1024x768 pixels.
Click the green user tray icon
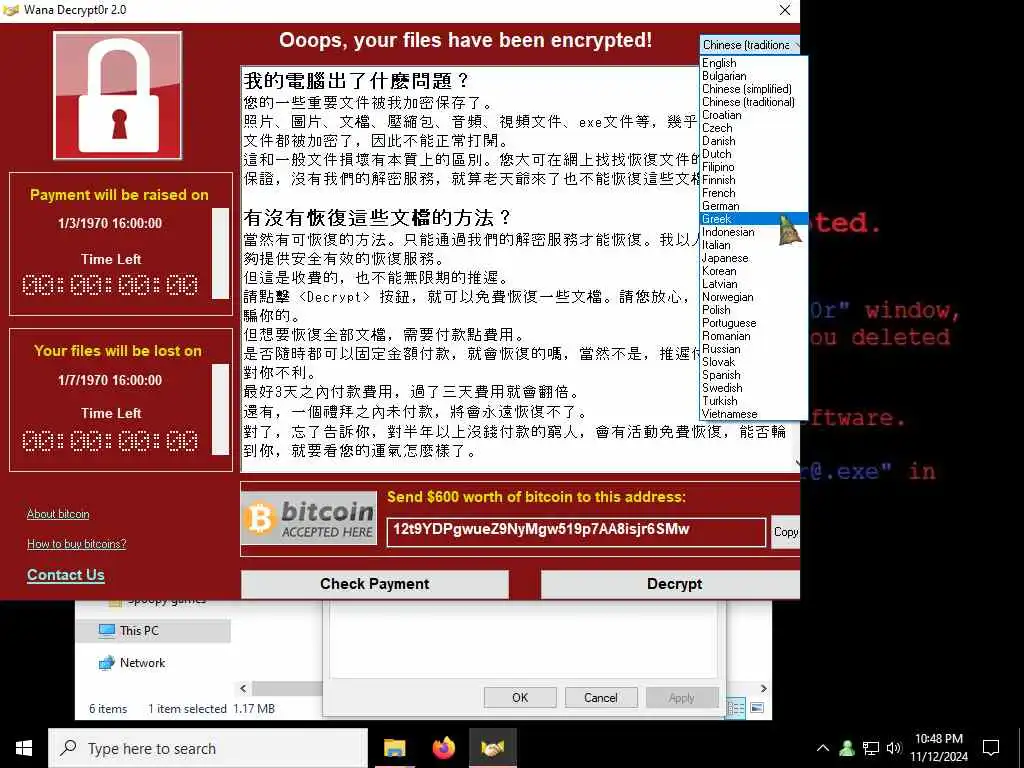point(847,748)
